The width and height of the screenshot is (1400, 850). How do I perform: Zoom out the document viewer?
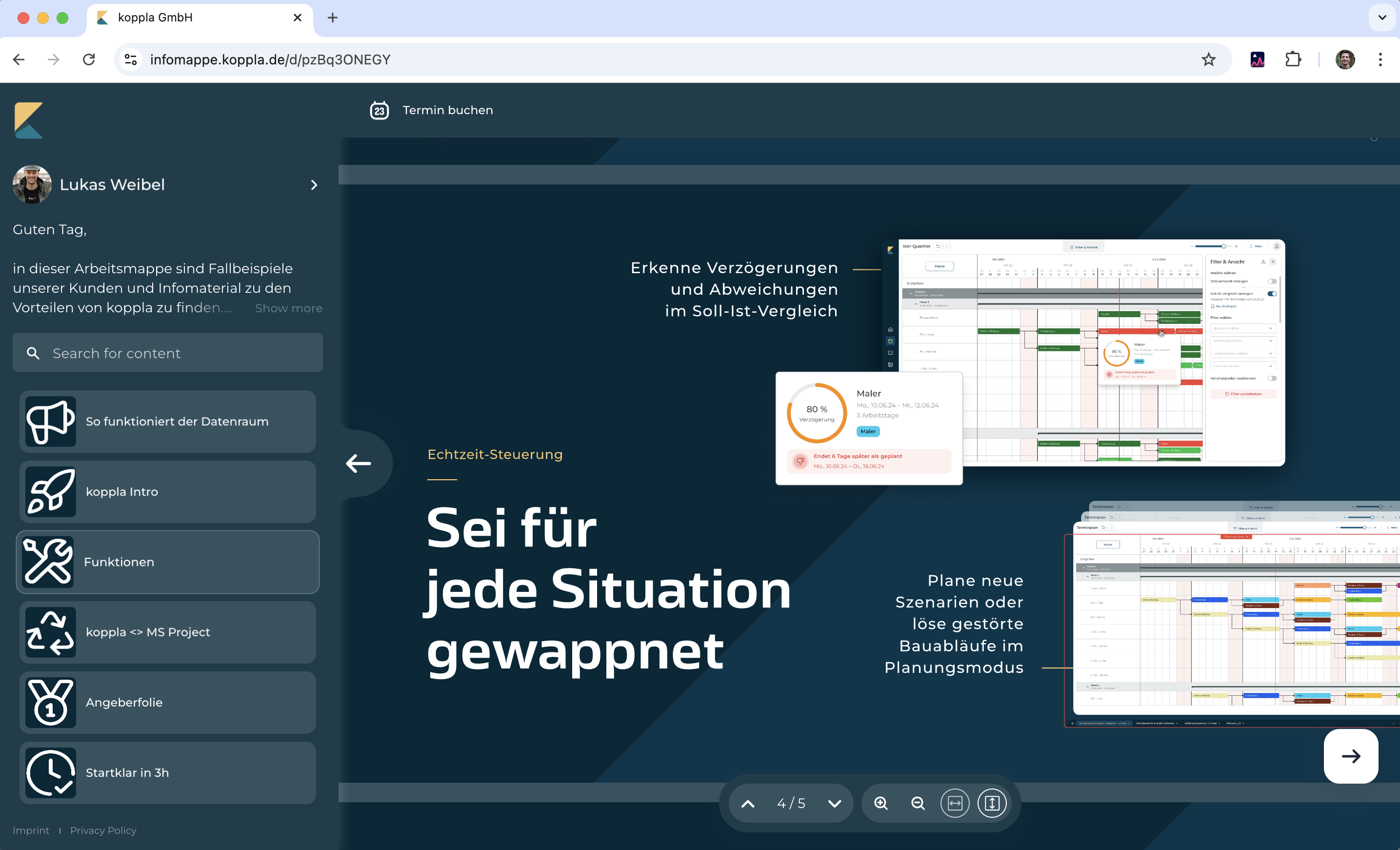[918, 803]
